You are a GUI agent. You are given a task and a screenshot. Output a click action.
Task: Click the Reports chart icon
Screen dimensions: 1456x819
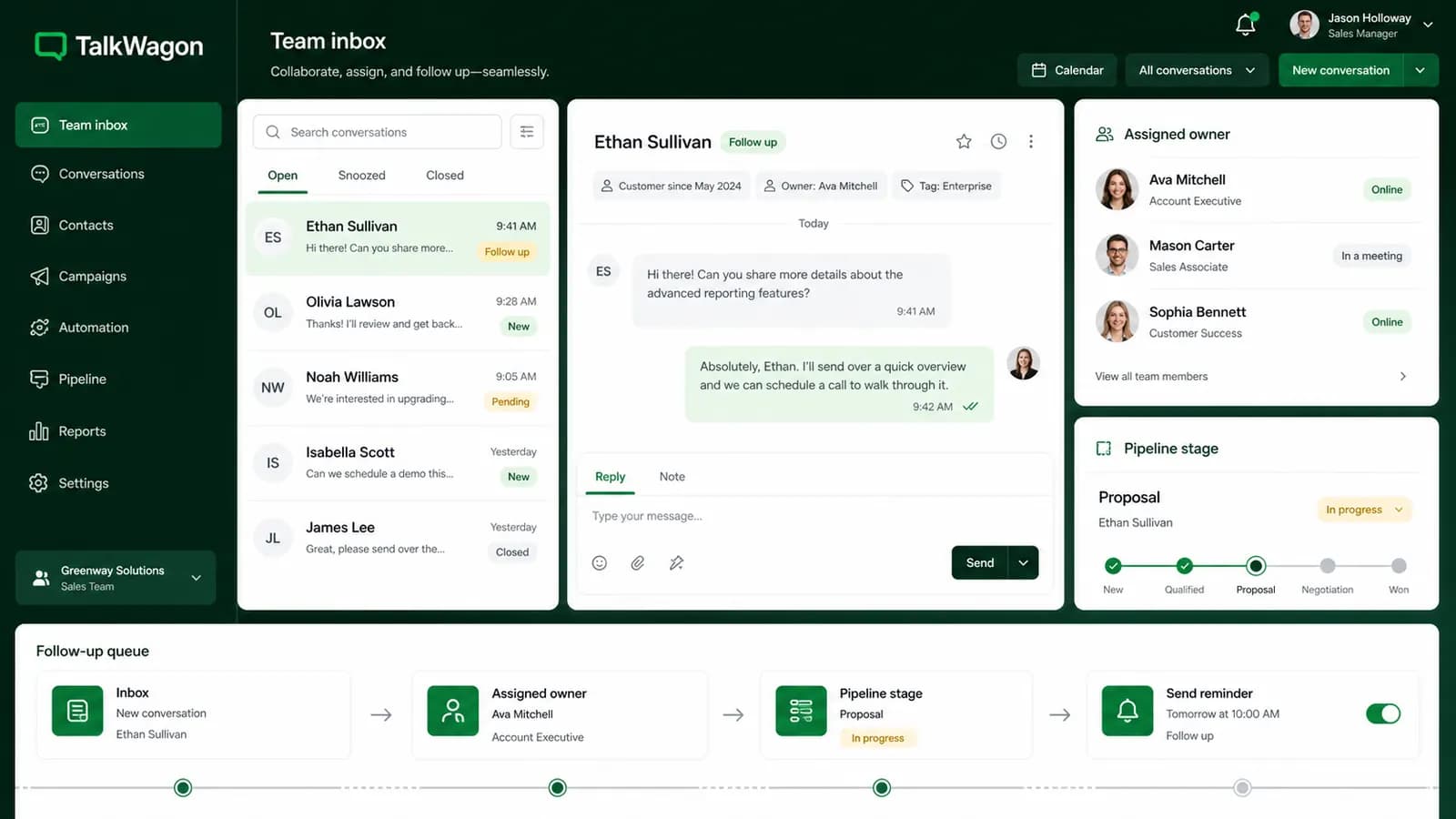click(39, 431)
